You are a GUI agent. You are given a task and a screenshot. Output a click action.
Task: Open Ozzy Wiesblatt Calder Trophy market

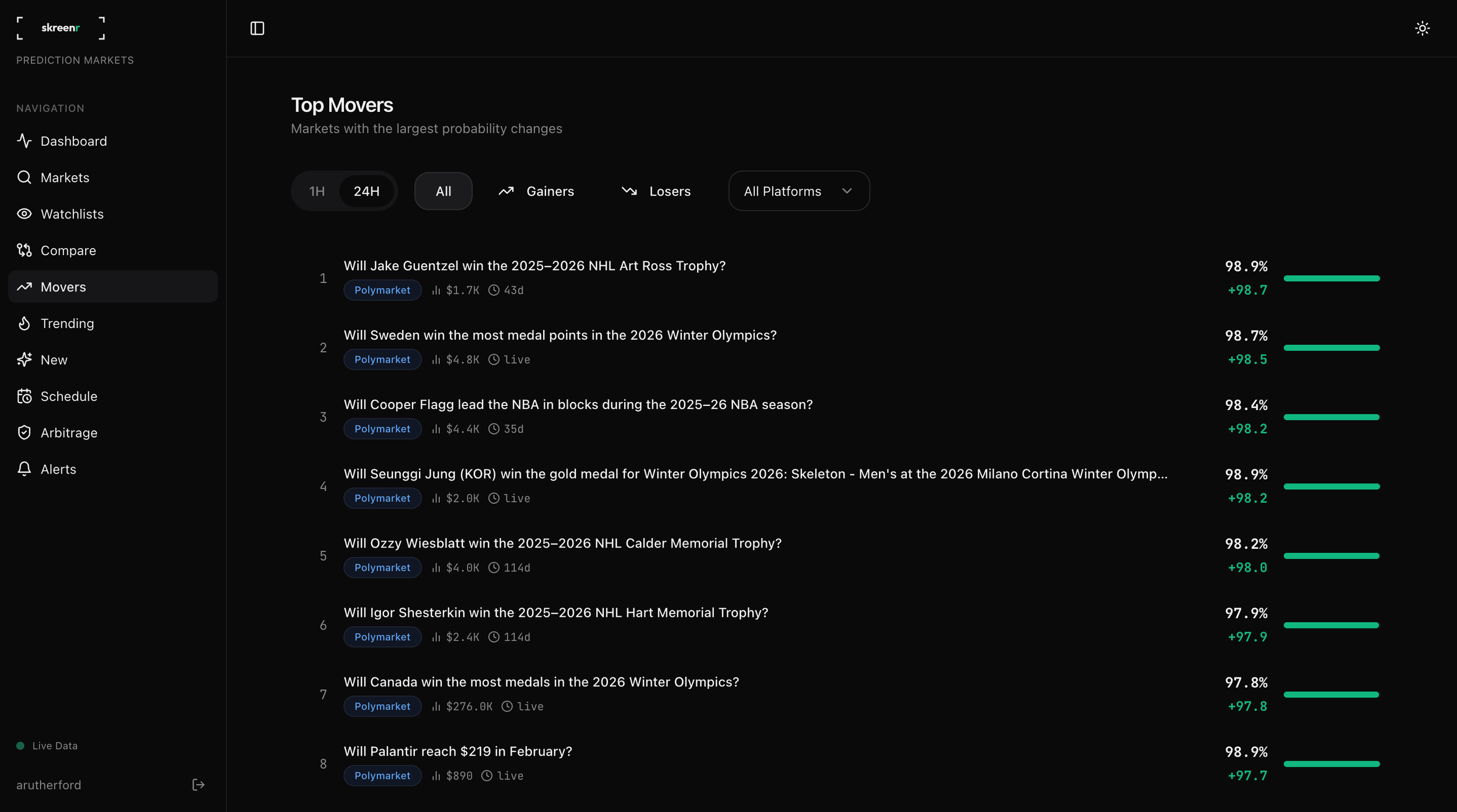(x=562, y=543)
